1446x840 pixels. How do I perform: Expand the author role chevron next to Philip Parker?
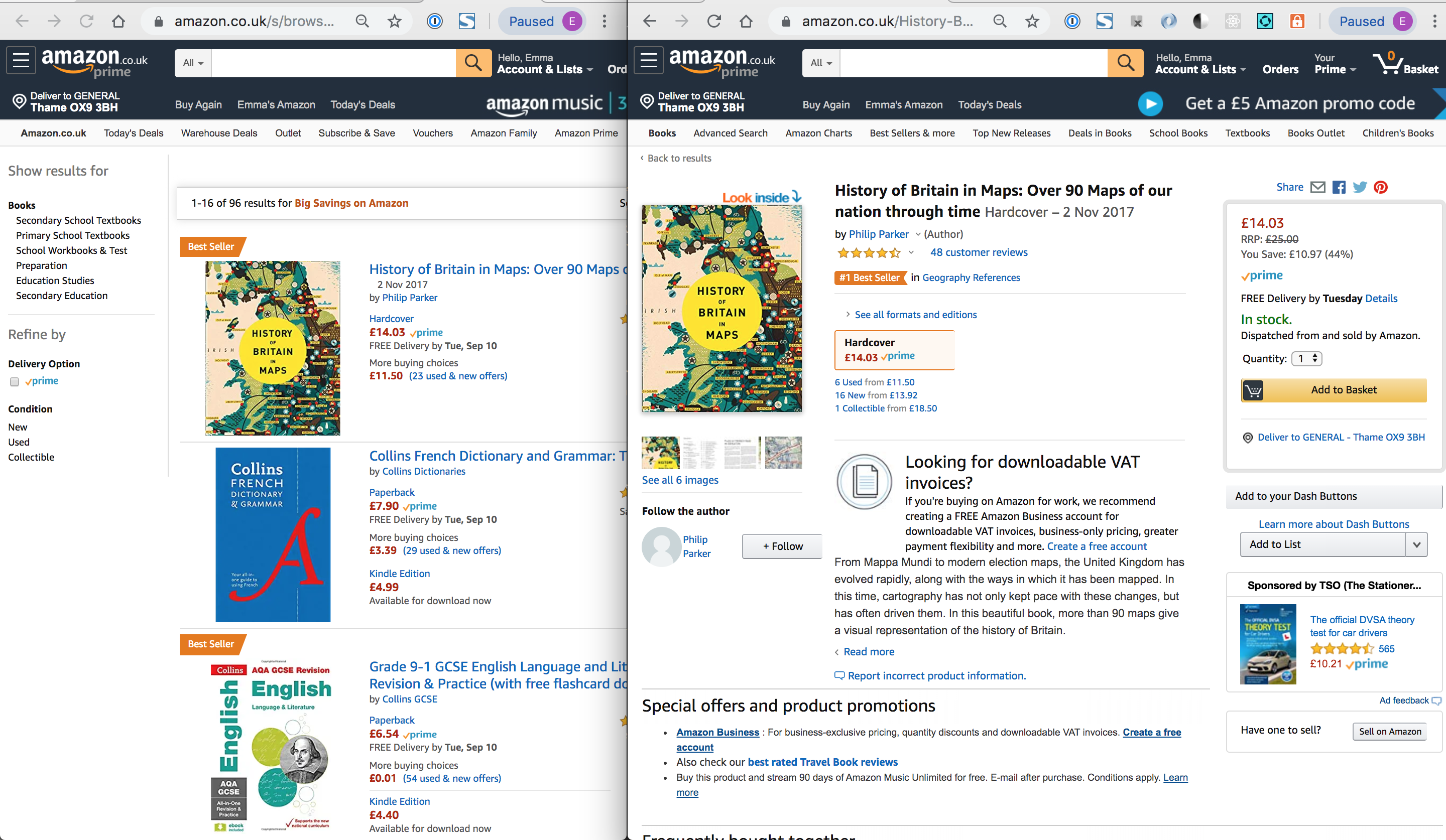[x=917, y=234]
